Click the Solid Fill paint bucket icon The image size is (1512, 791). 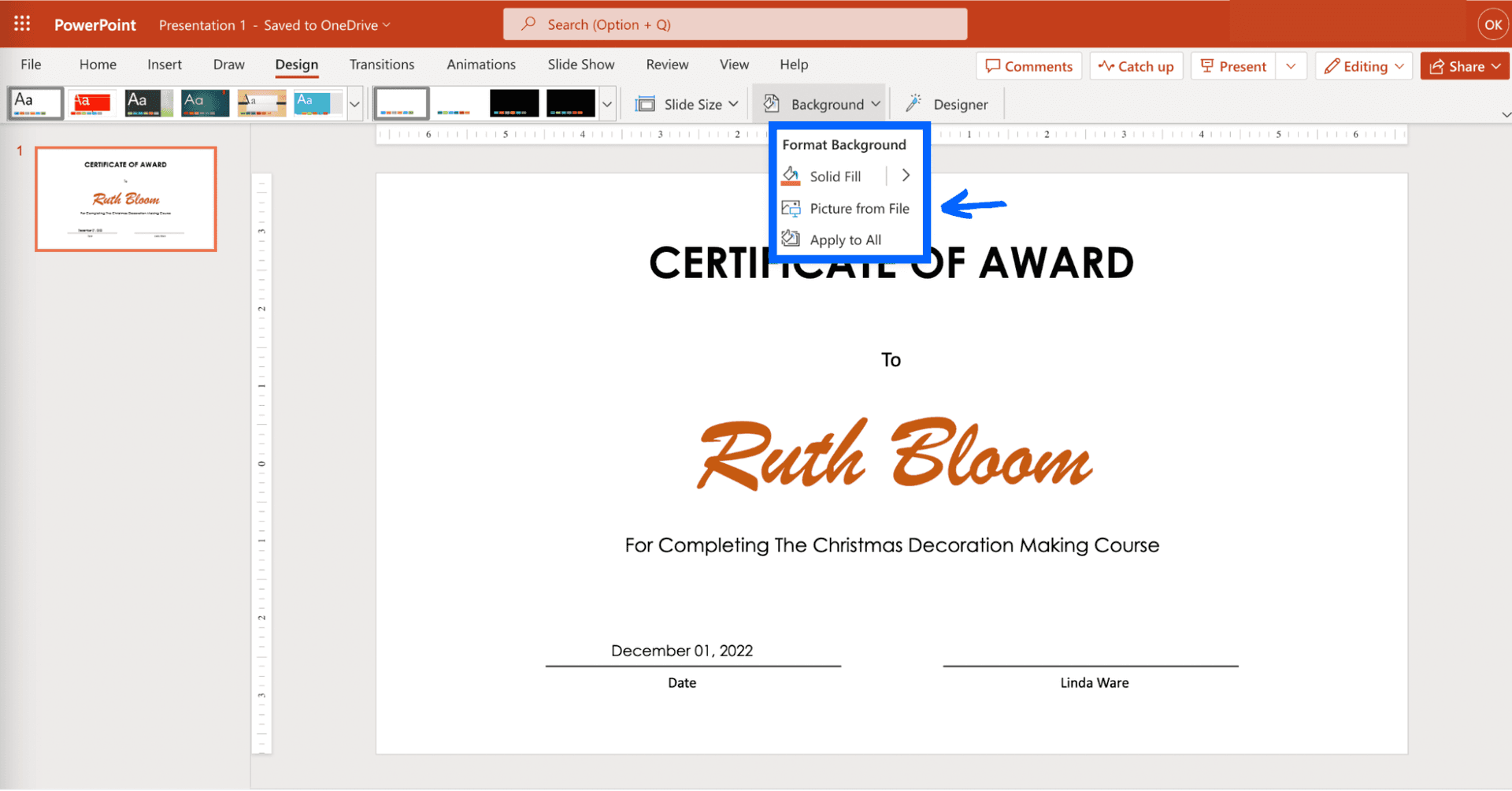pyautogui.click(x=791, y=176)
